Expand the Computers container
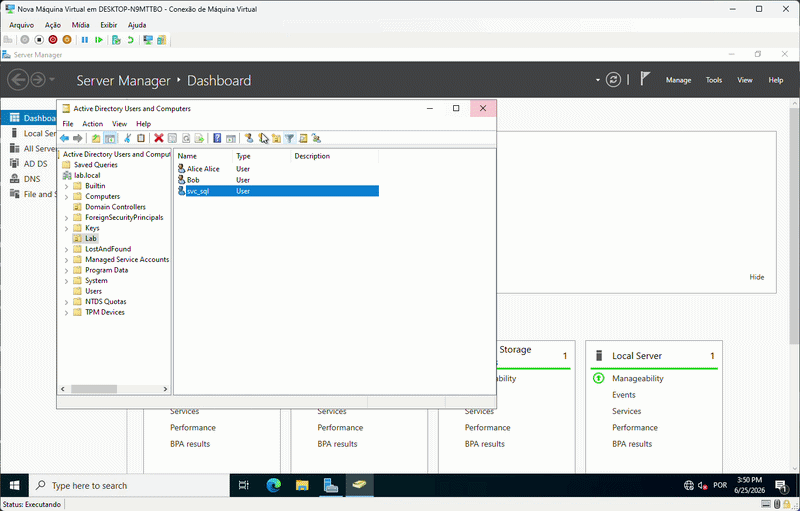 [66, 197]
